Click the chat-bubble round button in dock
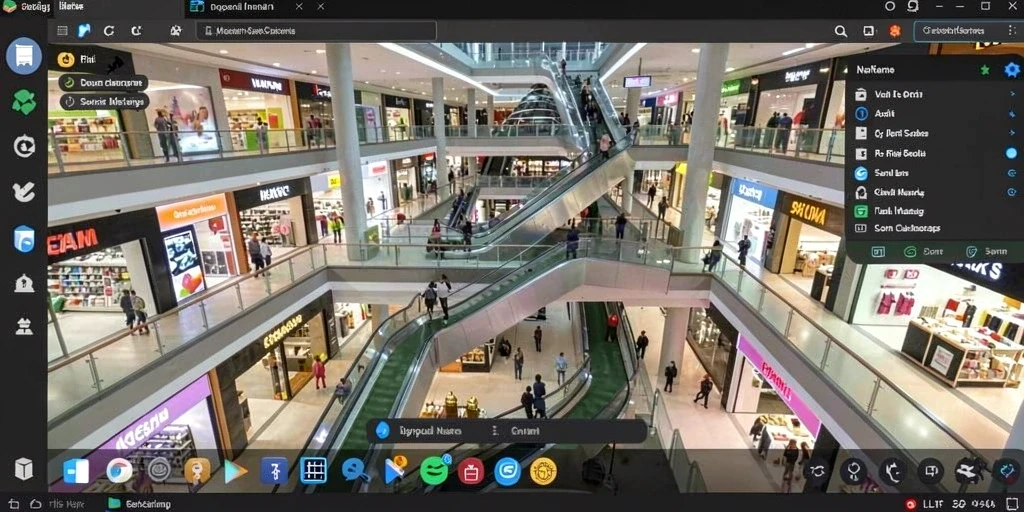1024x512 pixels. [x=931, y=471]
